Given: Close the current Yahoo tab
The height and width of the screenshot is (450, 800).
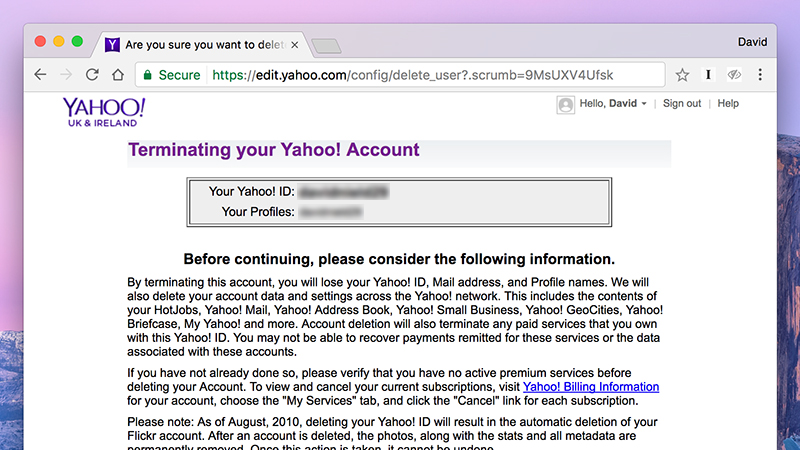Looking at the screenshot, I should pos(294,45).
